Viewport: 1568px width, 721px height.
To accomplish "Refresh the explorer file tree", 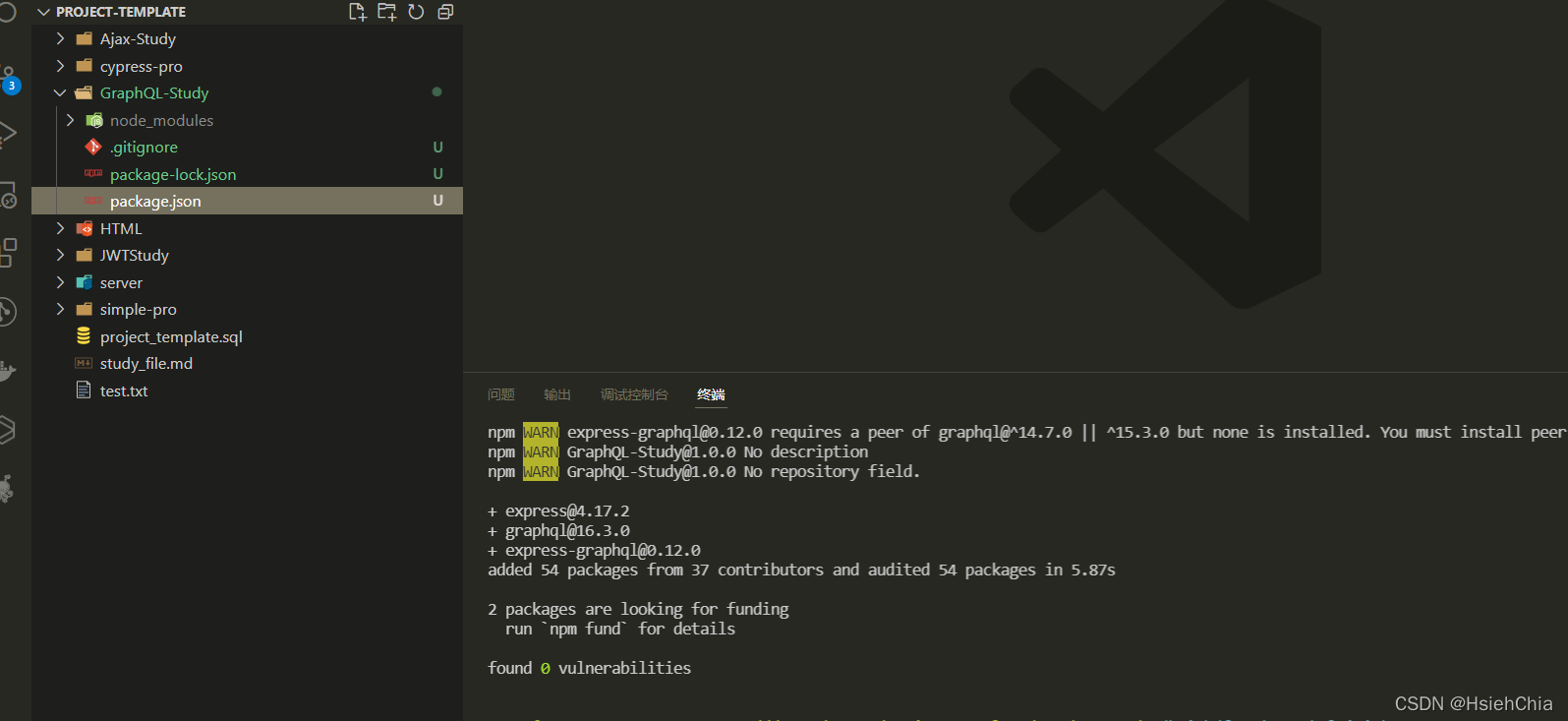I will (417, 12).
